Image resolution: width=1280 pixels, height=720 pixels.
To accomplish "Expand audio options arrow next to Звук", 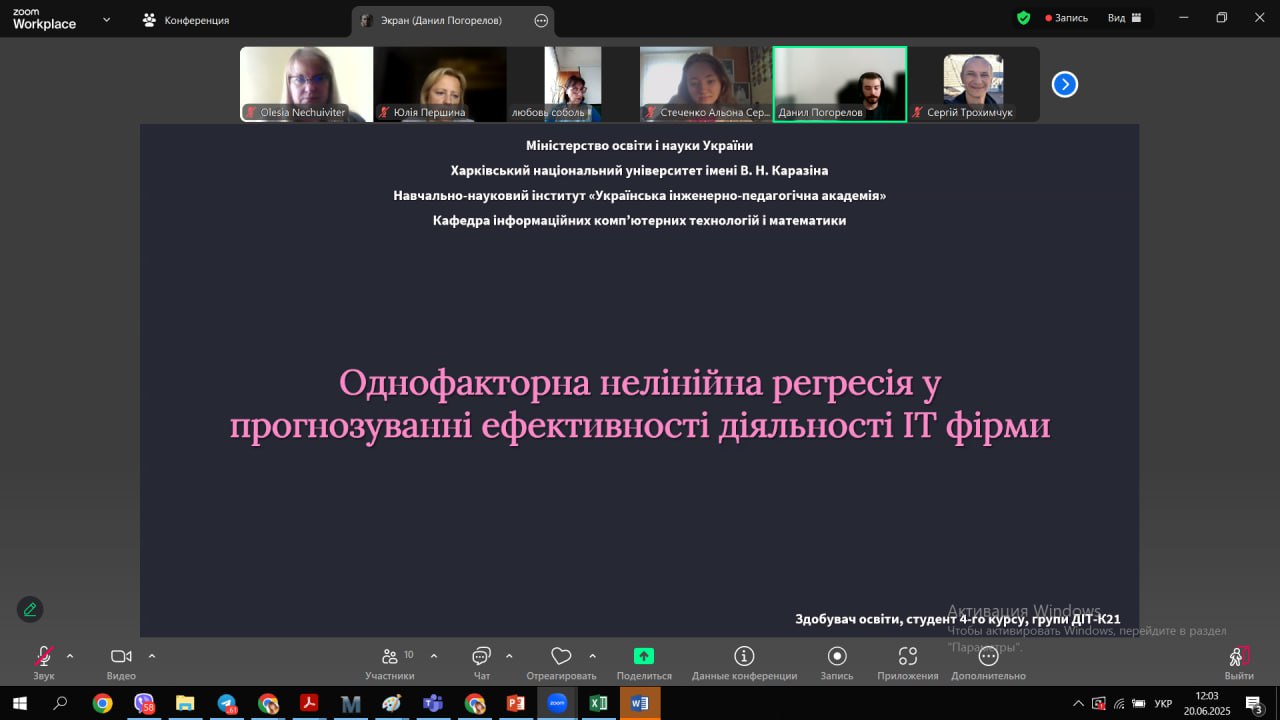I will (70, 656).
